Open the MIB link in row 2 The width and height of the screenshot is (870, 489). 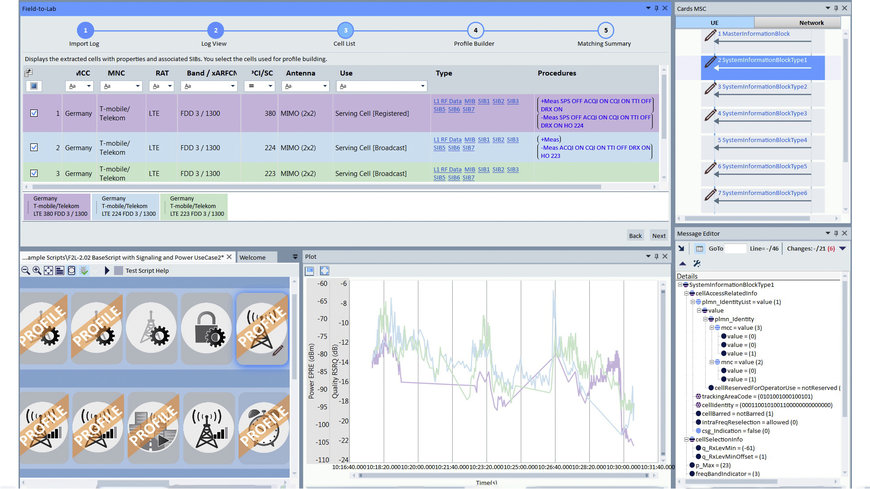coord(470,140)
